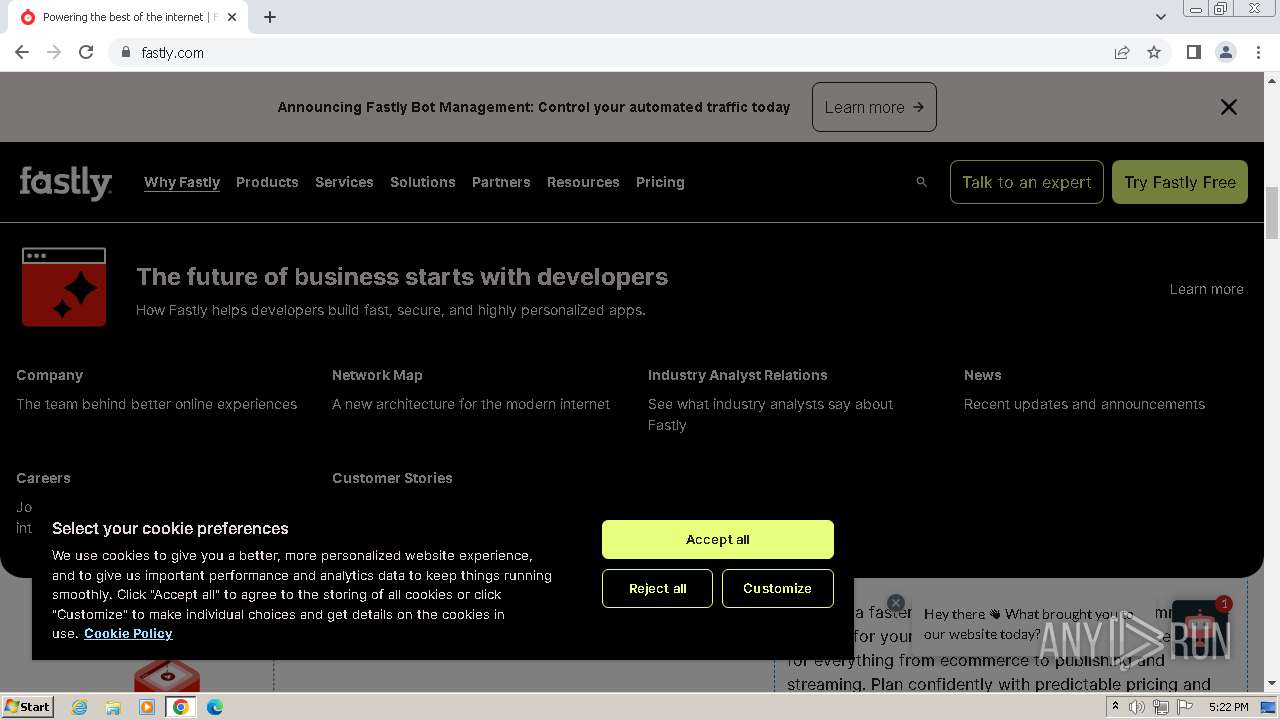Bookmark this page with the star icon
1280x720 pixels.
tap(1154, 52)
